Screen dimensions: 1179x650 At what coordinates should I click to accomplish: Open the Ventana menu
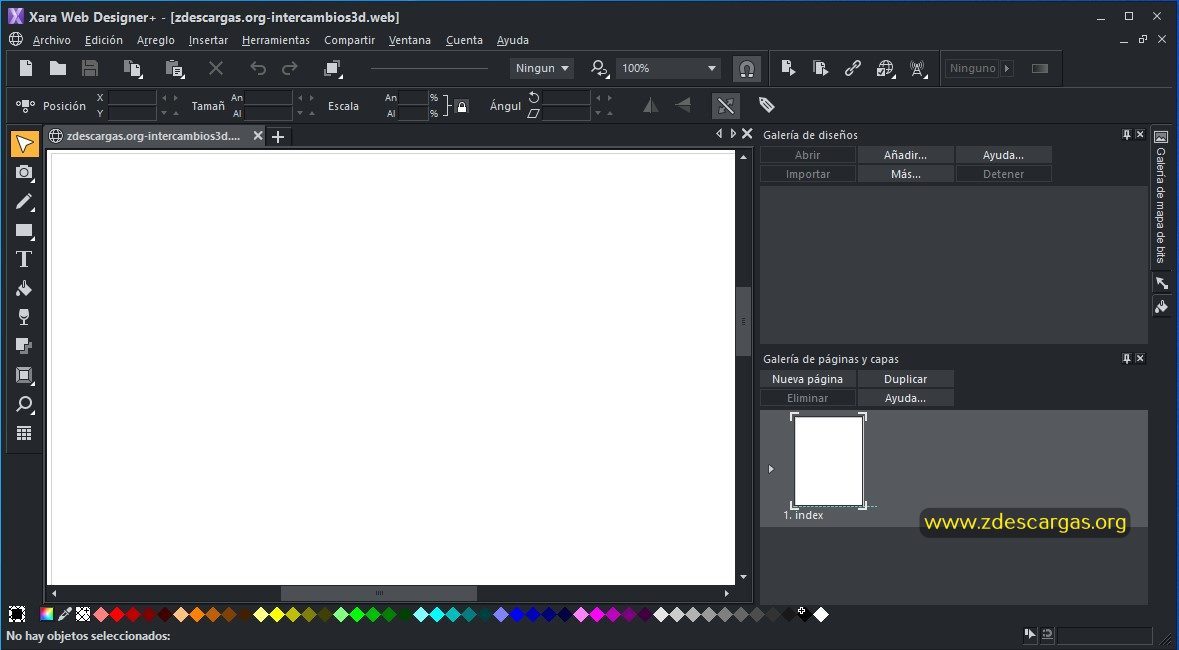point(410,40)
